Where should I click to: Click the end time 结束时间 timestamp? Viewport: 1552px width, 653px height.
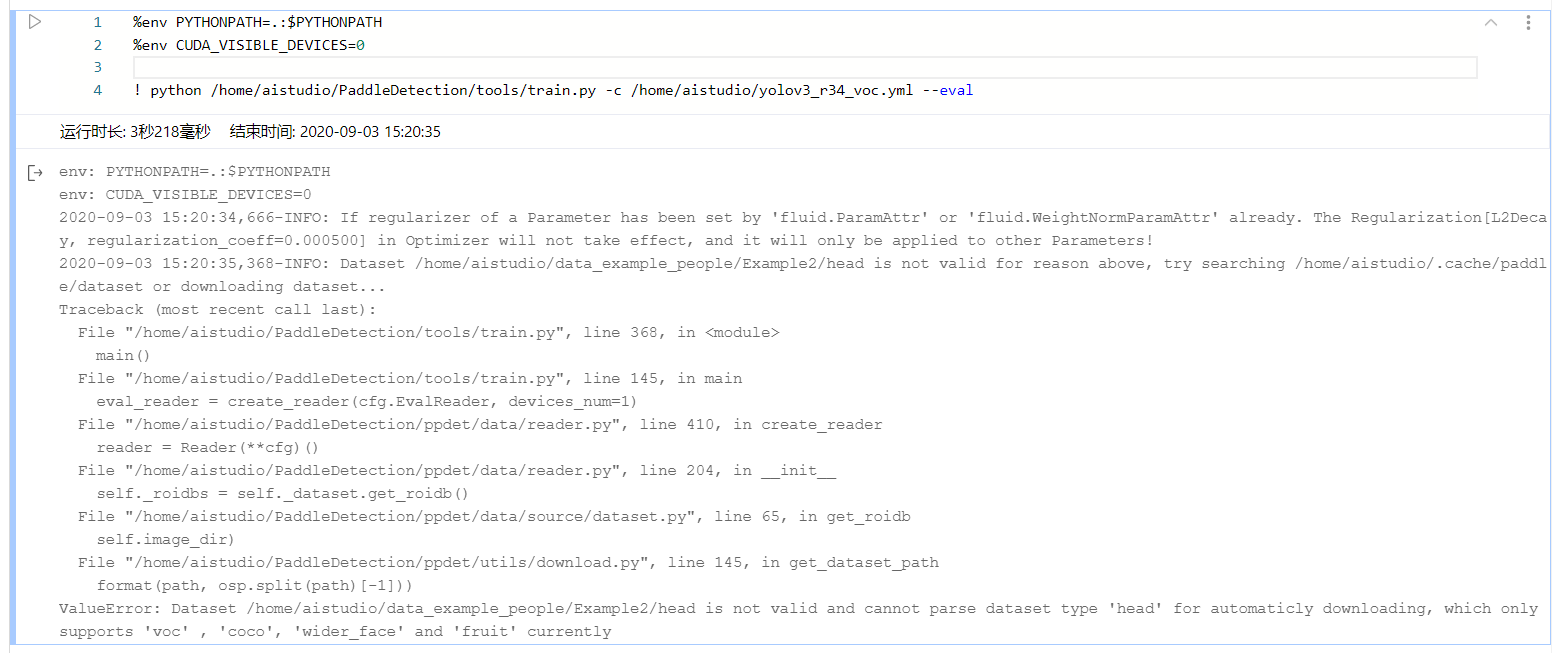tap(335, 132)
